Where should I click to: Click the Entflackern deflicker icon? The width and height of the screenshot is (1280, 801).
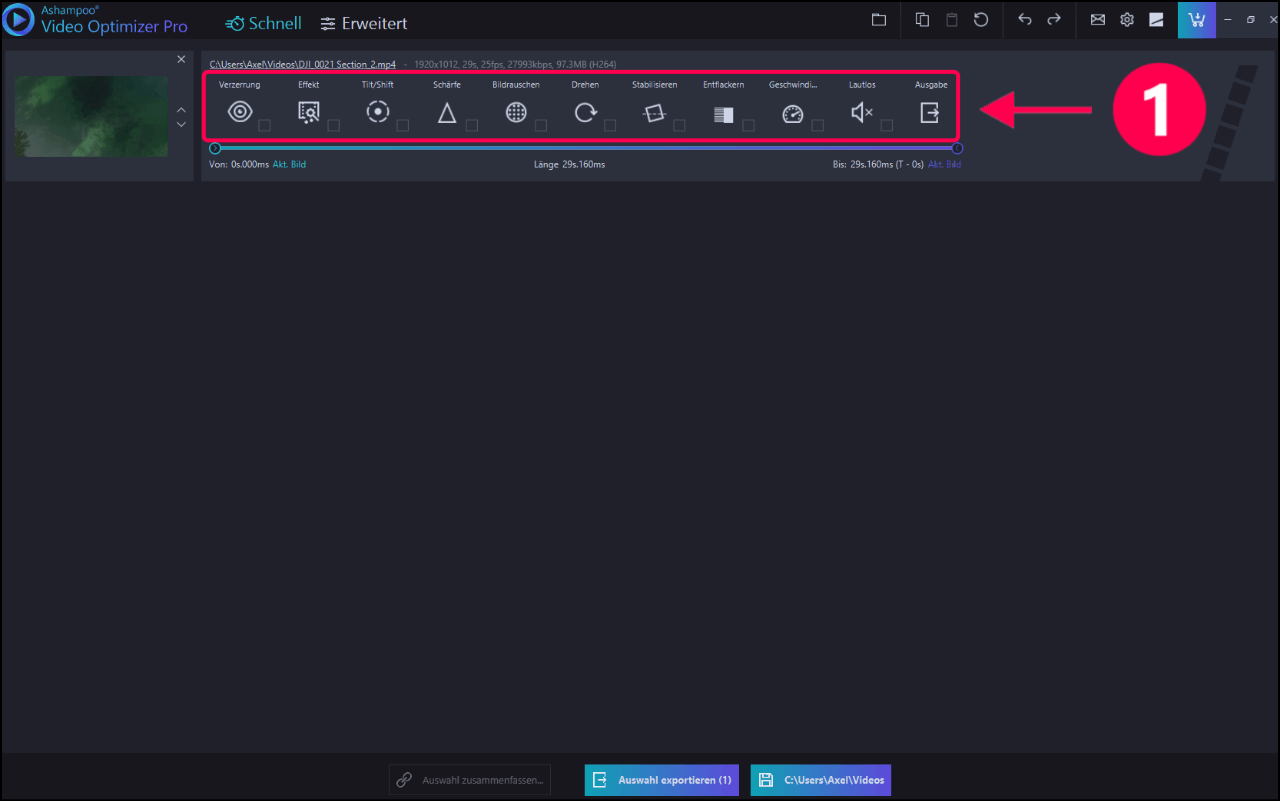point(723,114)
